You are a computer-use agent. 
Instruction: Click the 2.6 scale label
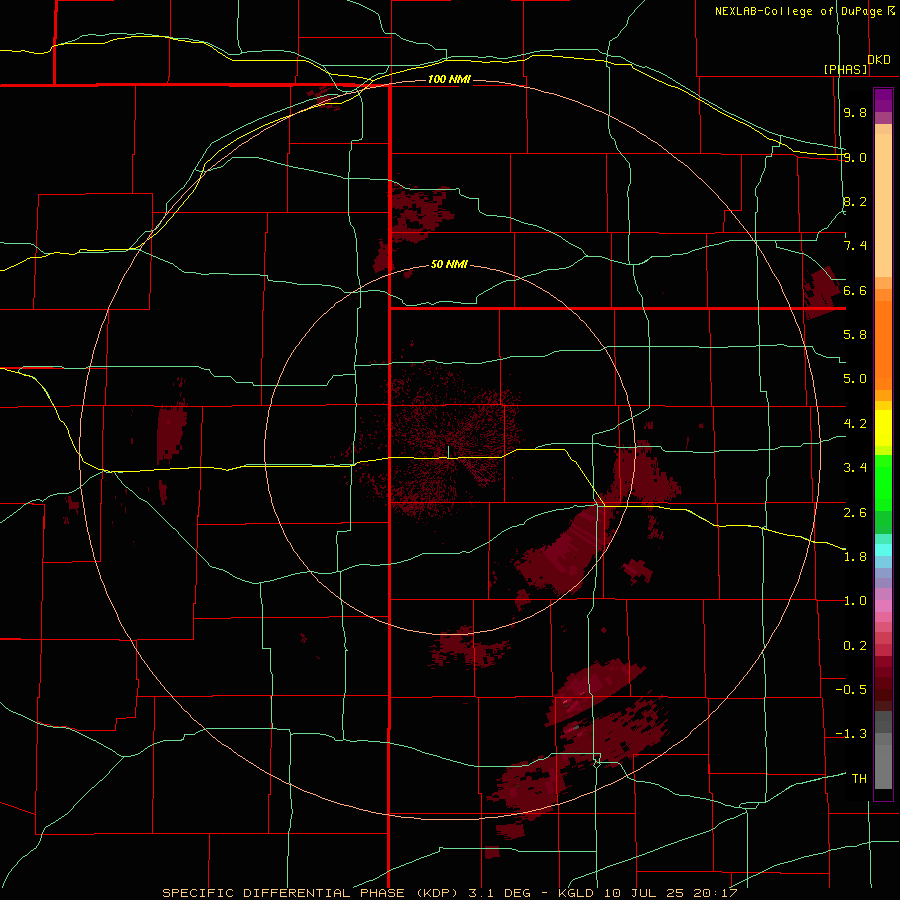pos(855,513)
